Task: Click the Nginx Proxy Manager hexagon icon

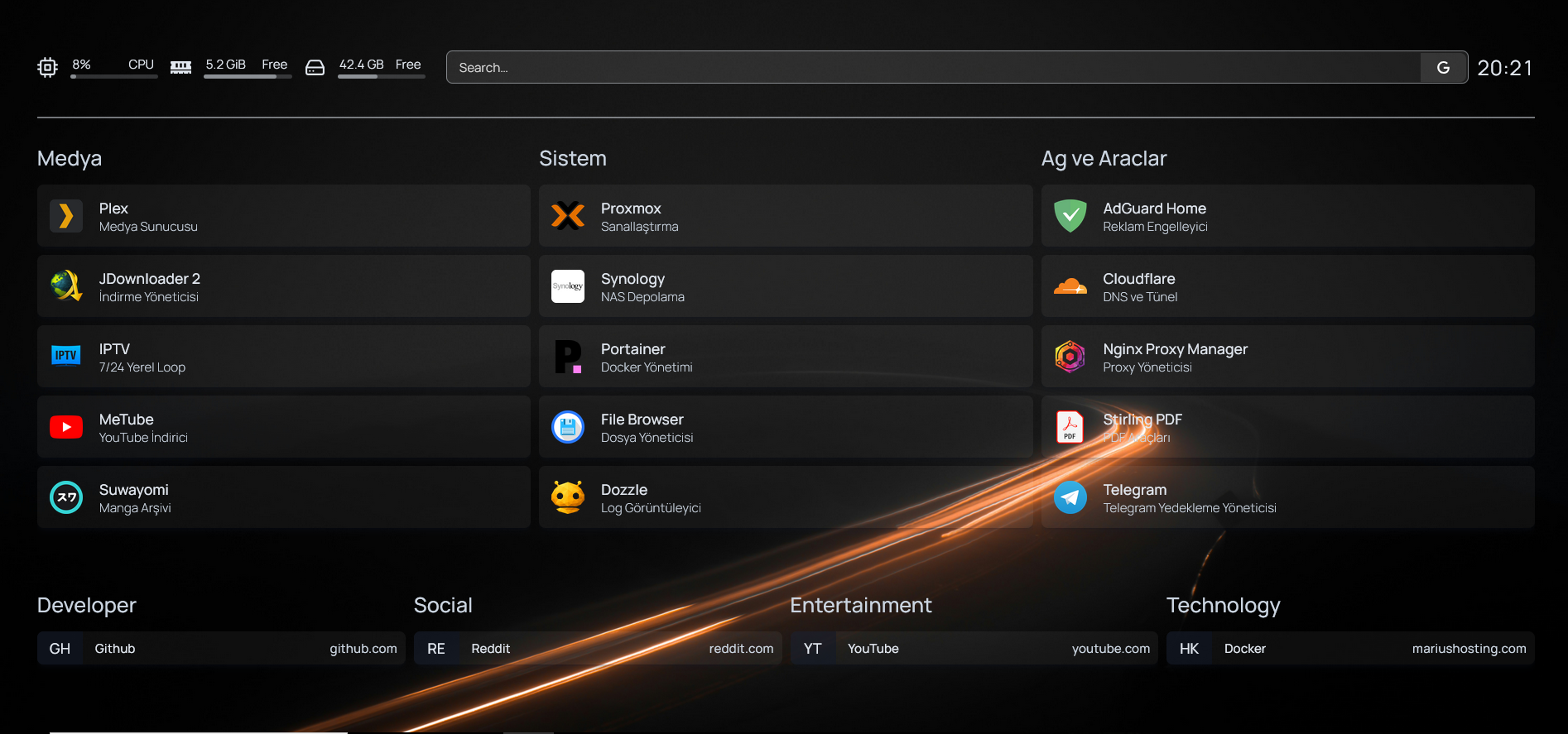Action: (1070, 357)
